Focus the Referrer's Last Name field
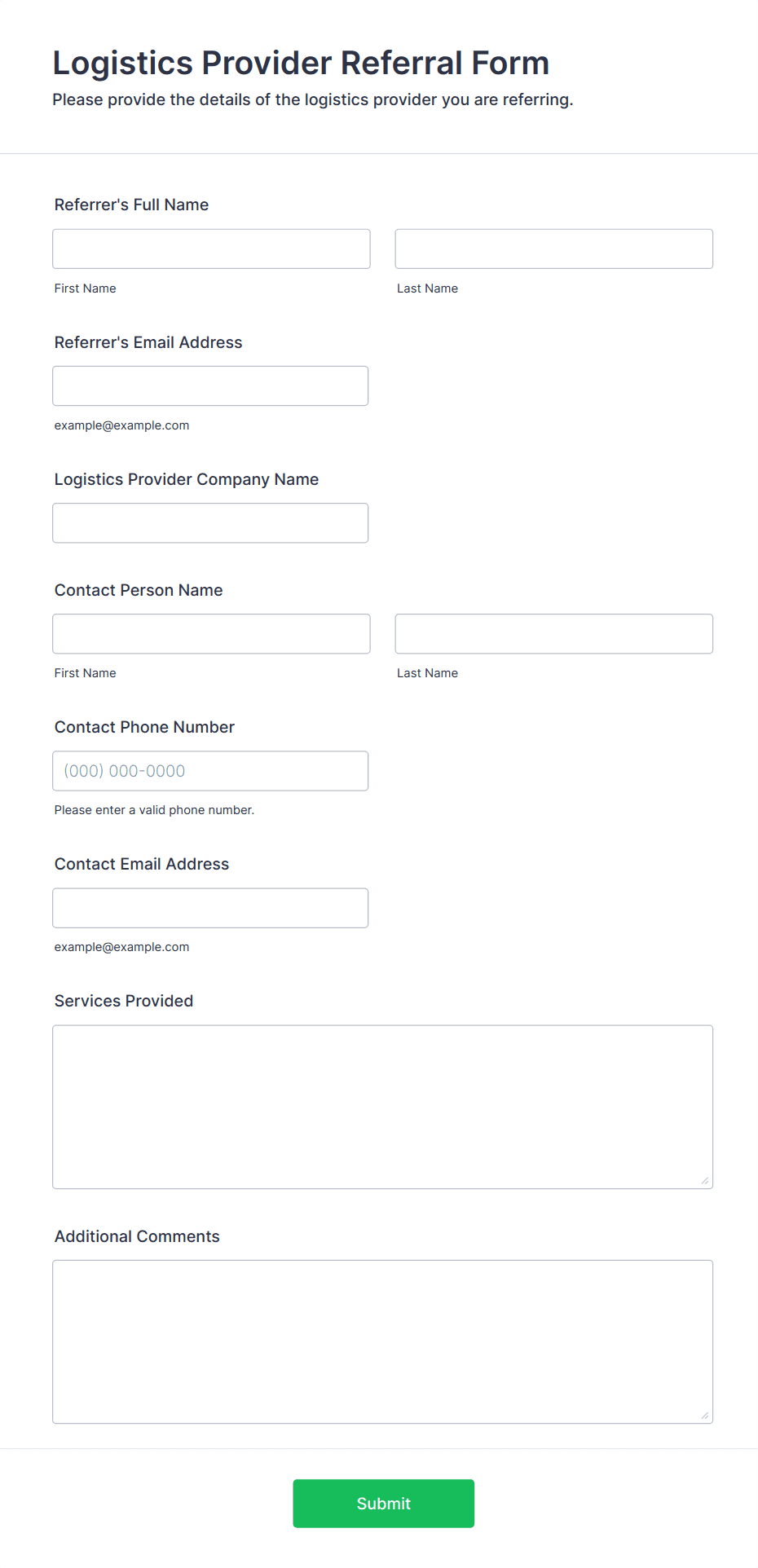Screen dimensions: 758x1568 pyautogui.click(x=554, y=249)
